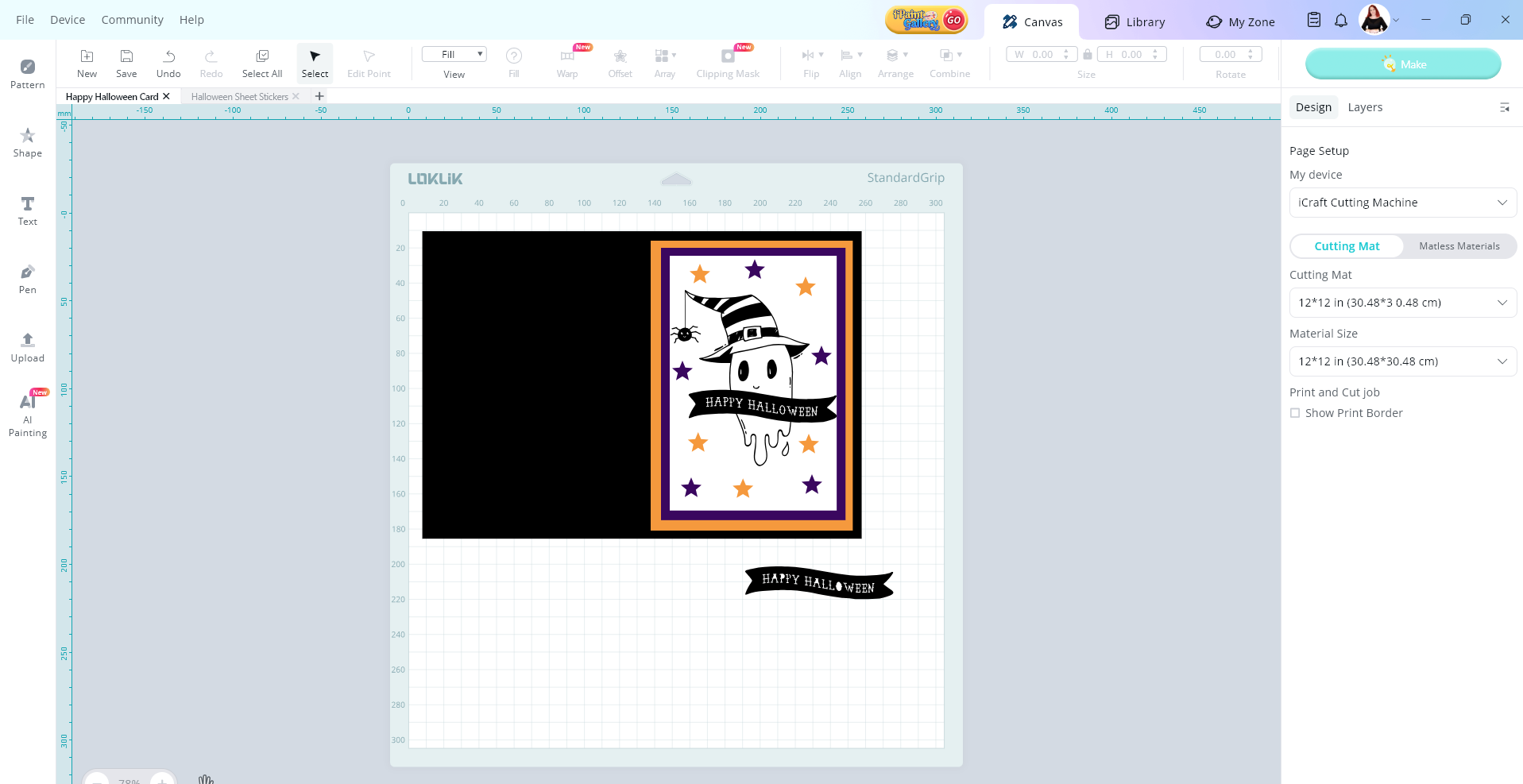The image size is (1523, 784).
Task: Select the Cutting Mat option
Action: (x=1347, y=246)
